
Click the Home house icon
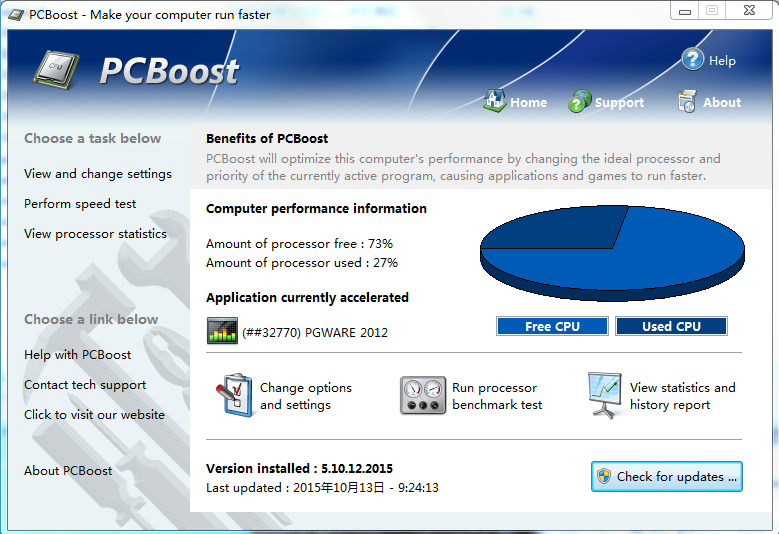494,101
